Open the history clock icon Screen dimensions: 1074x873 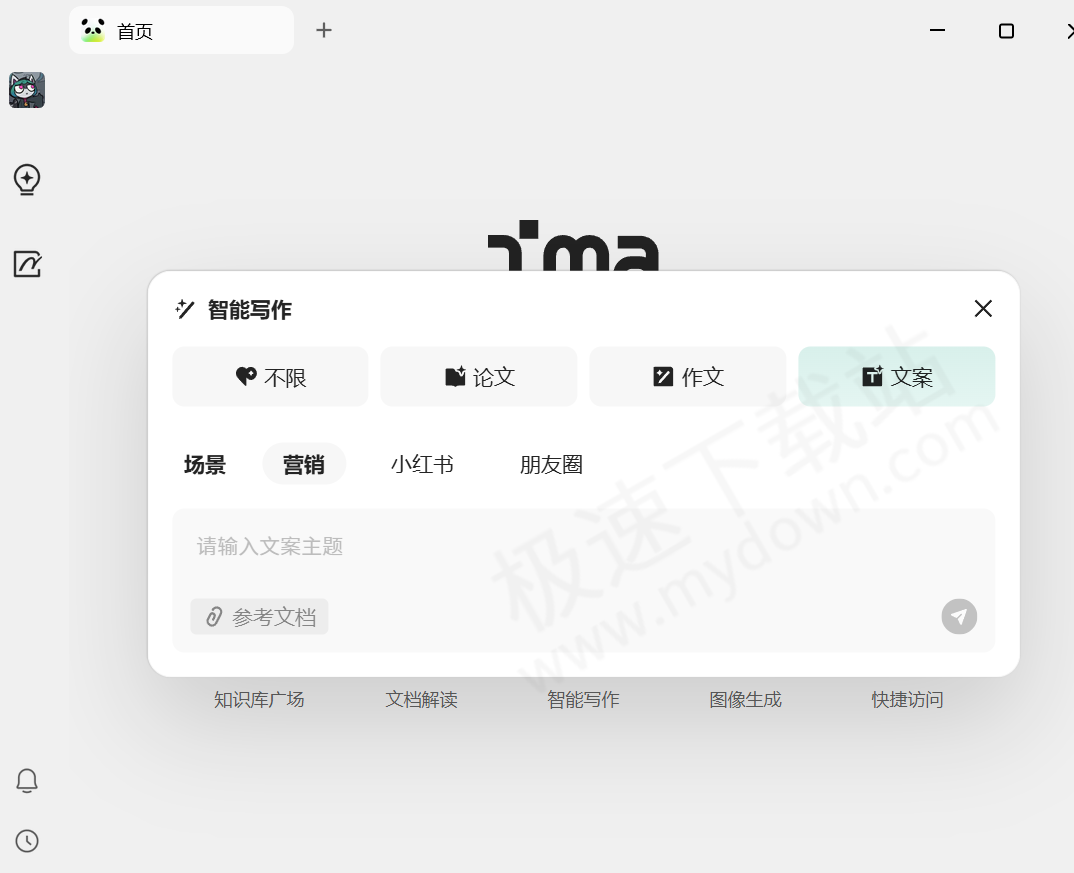[27, 841]
